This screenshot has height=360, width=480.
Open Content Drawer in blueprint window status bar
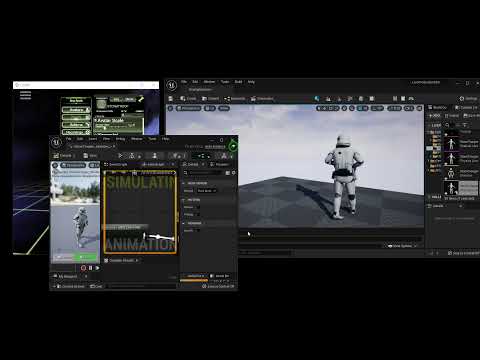(x=71, y=286)
